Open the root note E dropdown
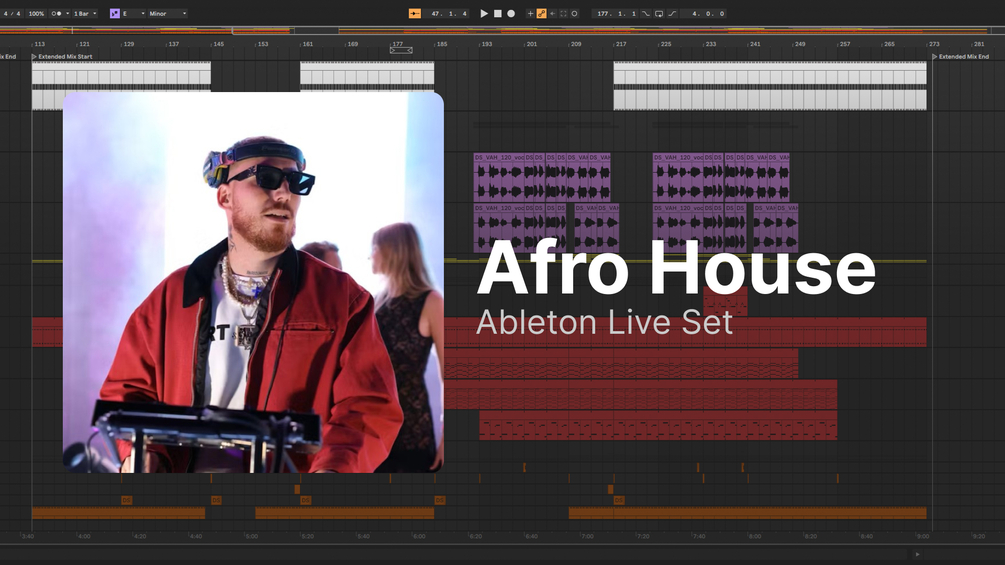1005x565 pixels. point(134,13)
